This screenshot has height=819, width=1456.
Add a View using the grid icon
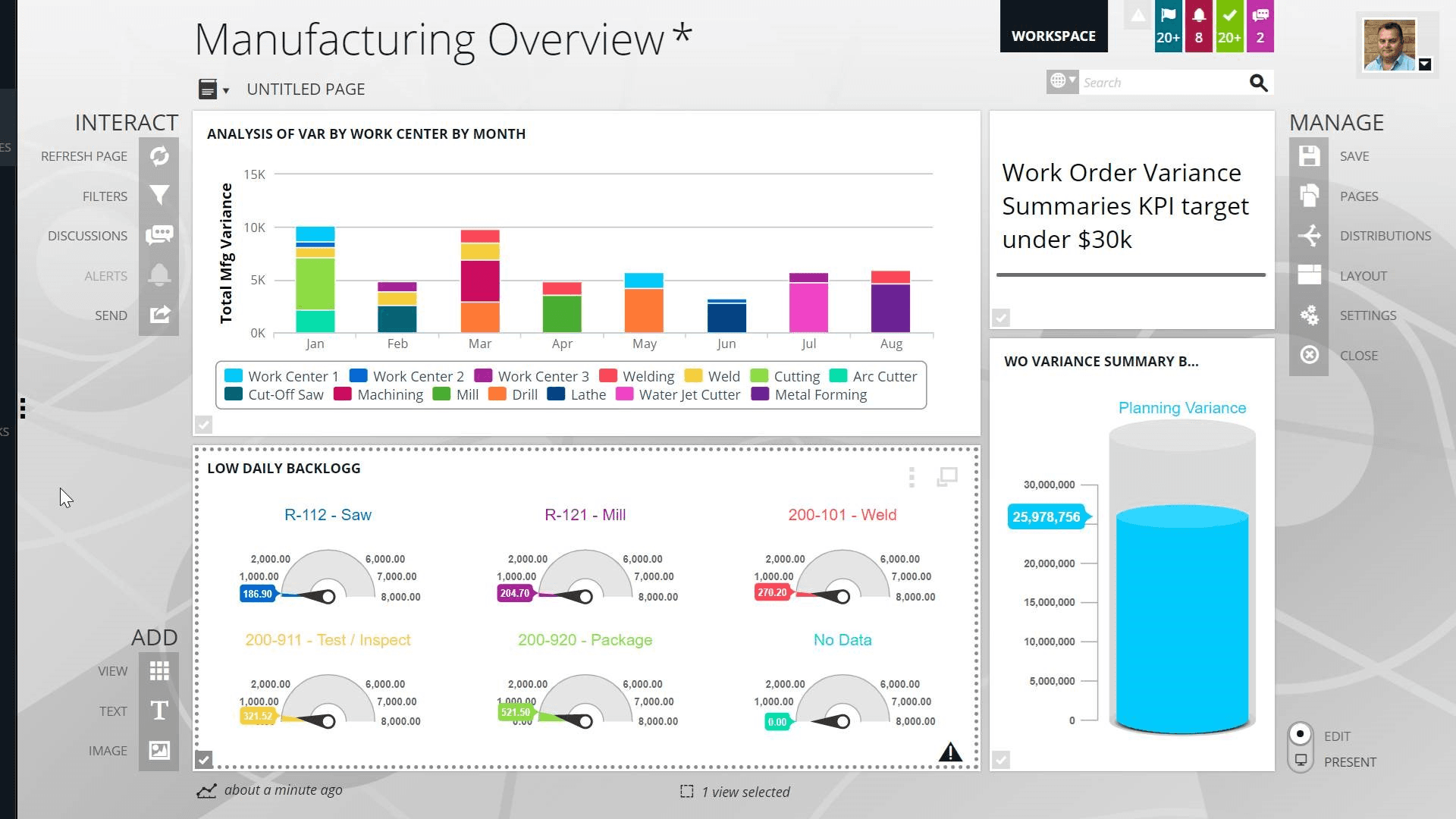pyautogui.click(x=159, y=670)
